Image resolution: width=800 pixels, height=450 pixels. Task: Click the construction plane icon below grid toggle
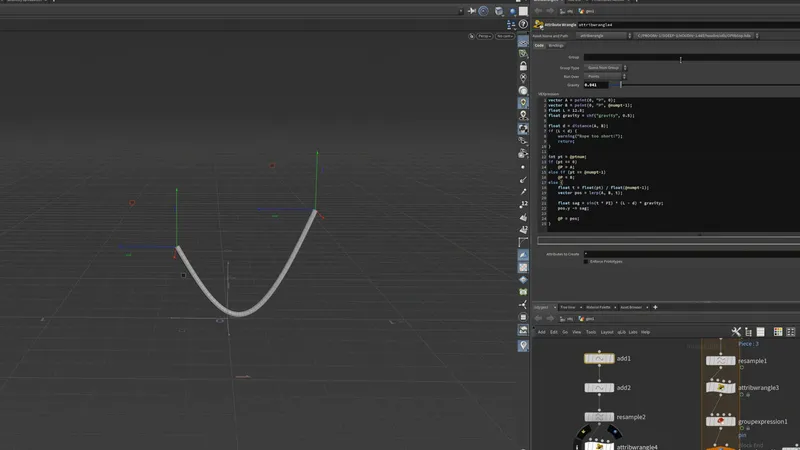(523, 54)
